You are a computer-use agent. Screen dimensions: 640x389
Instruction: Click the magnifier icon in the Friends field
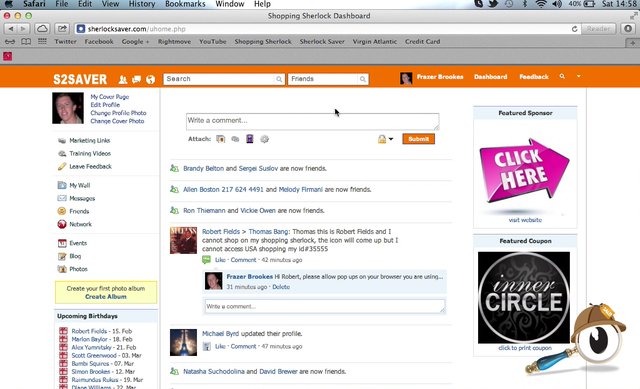362,79
